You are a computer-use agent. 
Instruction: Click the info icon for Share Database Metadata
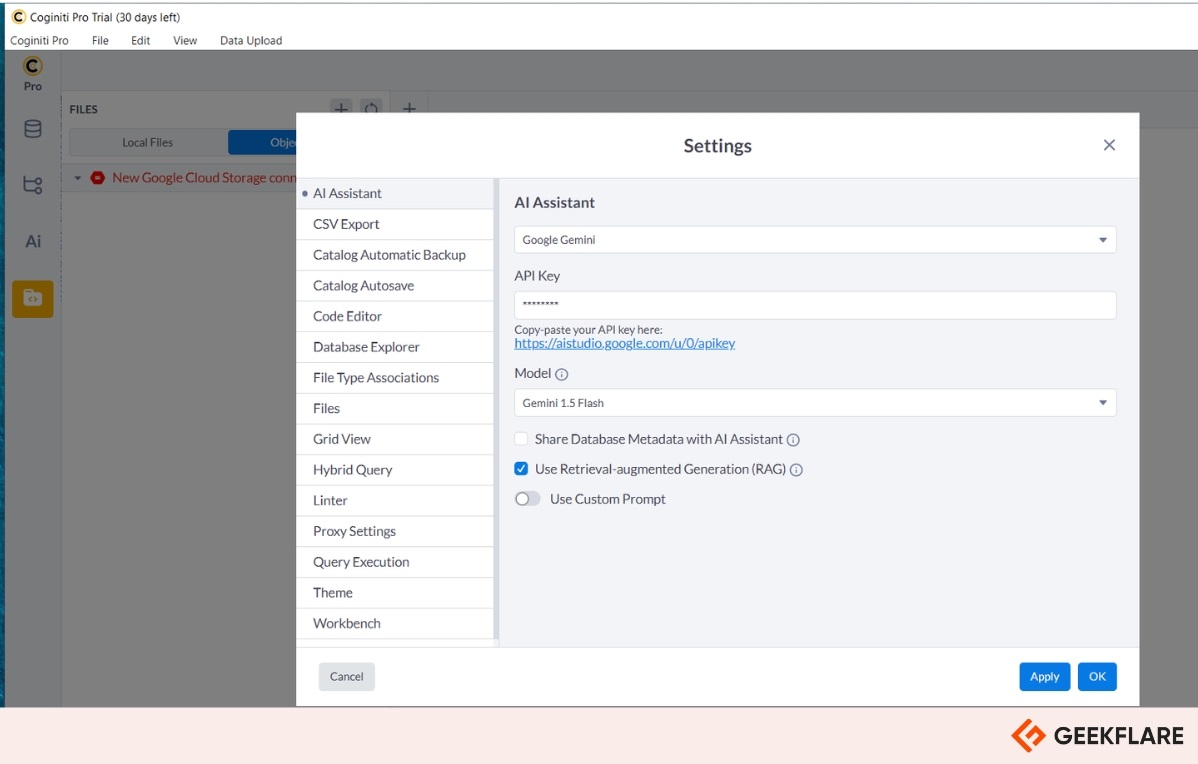click(793, 440)
